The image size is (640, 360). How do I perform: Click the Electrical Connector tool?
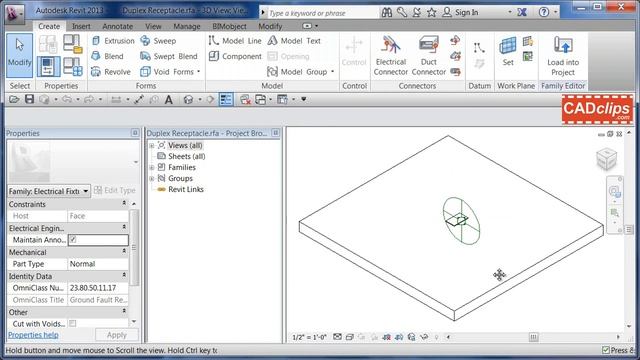click(391, 56)
